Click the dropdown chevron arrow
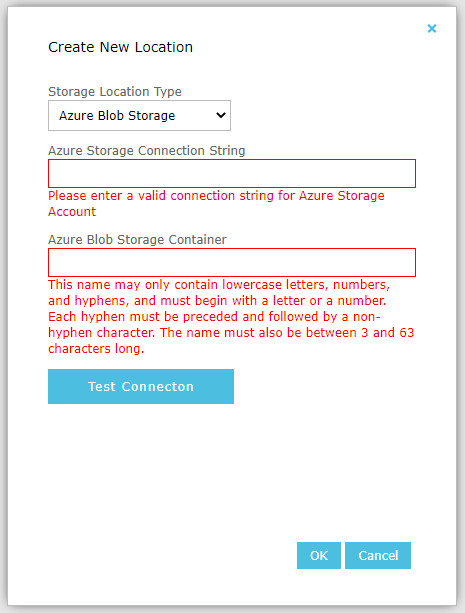The height and width of the screenshot is (613, 465). pyautogui.click(x=221, y=115)
